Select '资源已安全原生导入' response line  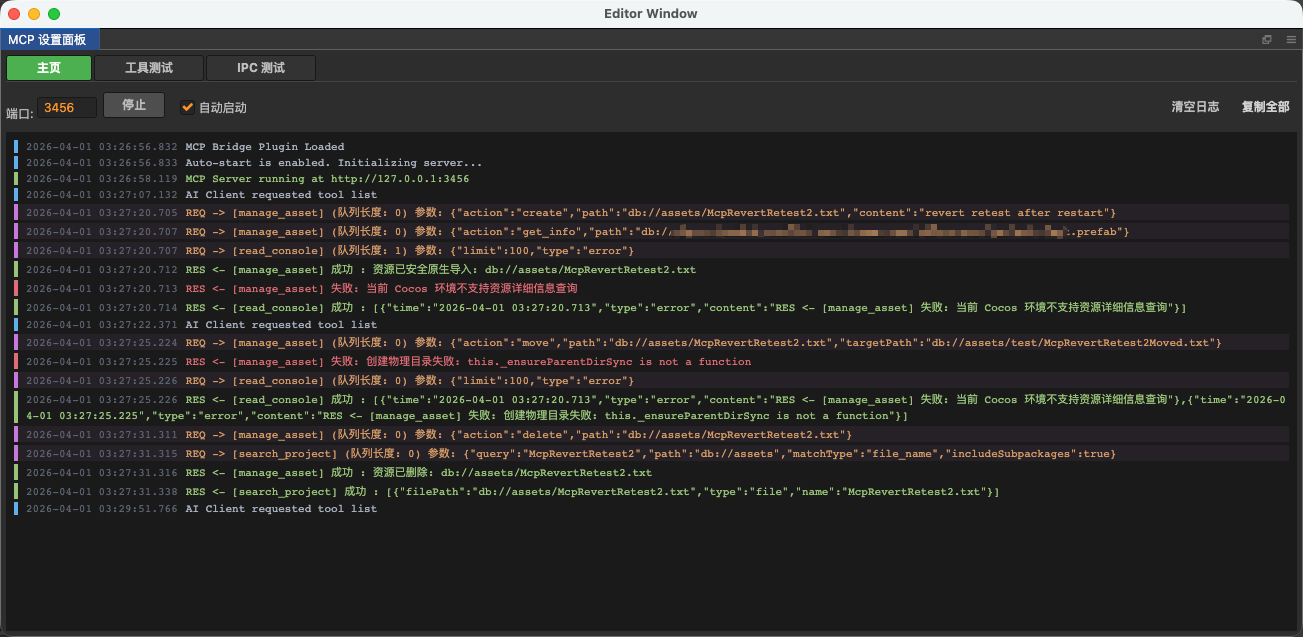point(651,270)
